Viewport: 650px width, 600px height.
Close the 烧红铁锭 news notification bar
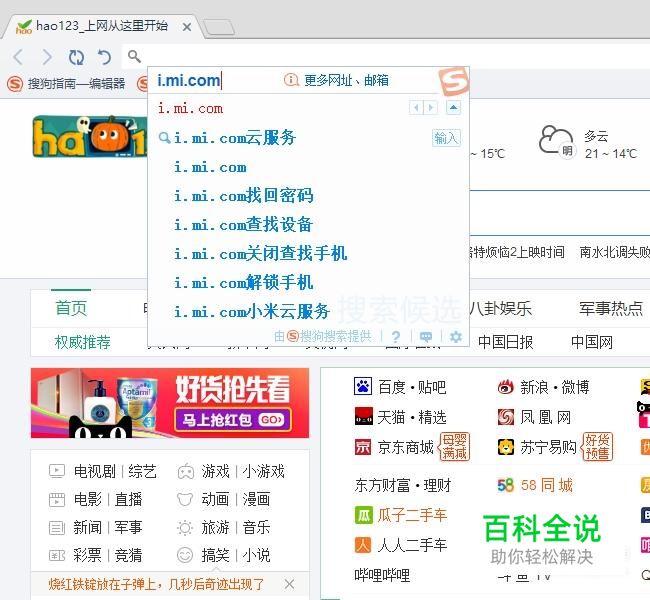[289, 585]
